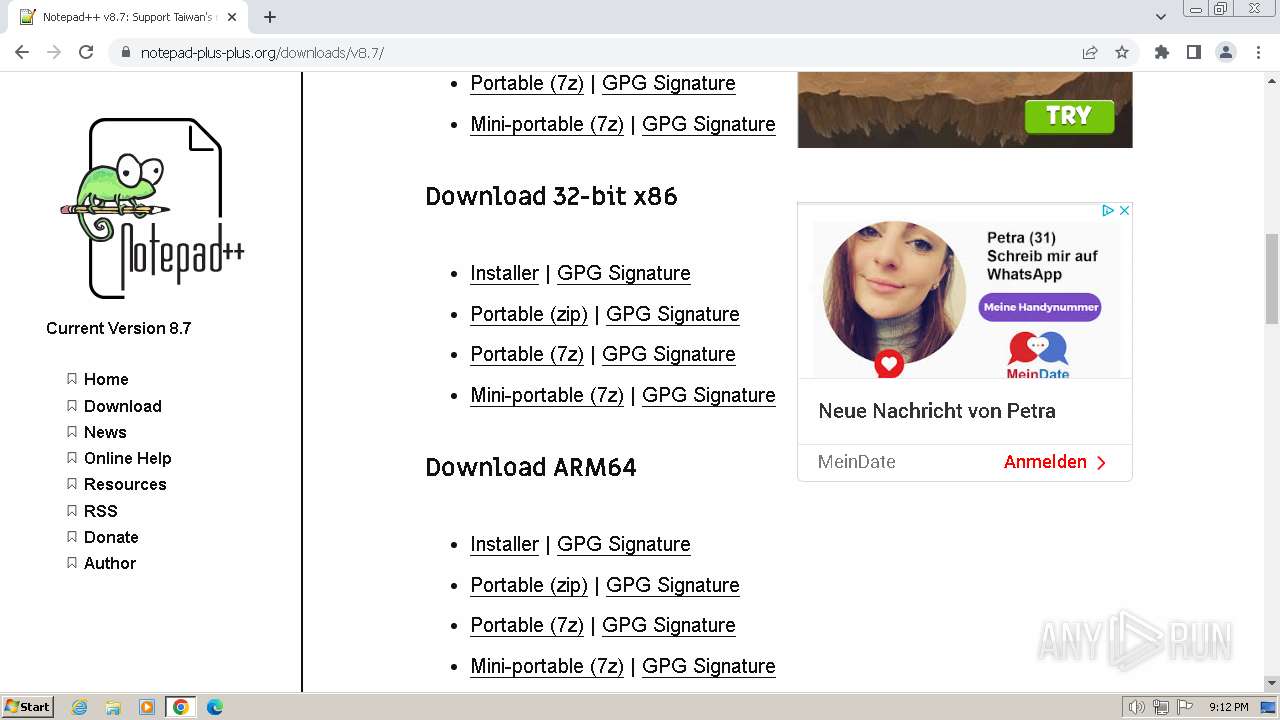Open the Action Center flag icon

pos(1184,707)
